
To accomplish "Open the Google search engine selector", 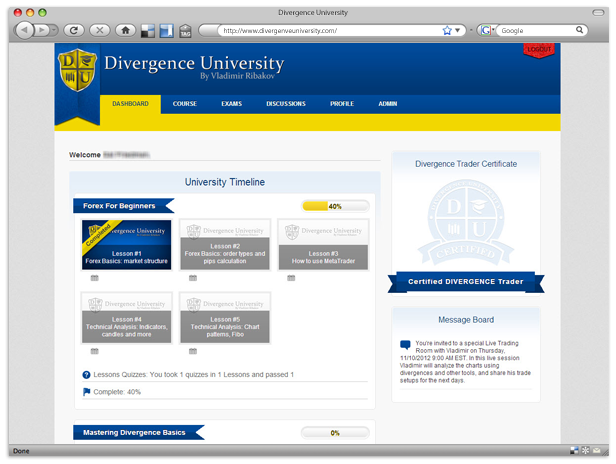I will [486, 30].
